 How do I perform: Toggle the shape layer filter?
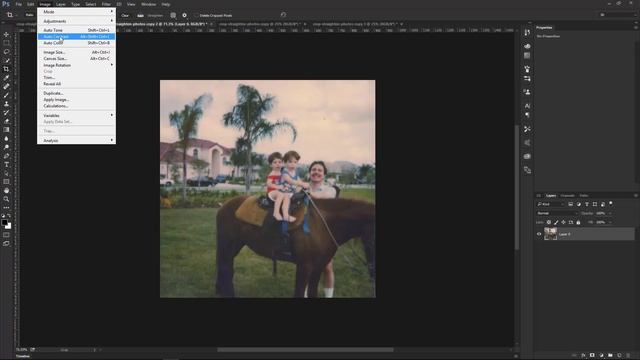(595, 204)
